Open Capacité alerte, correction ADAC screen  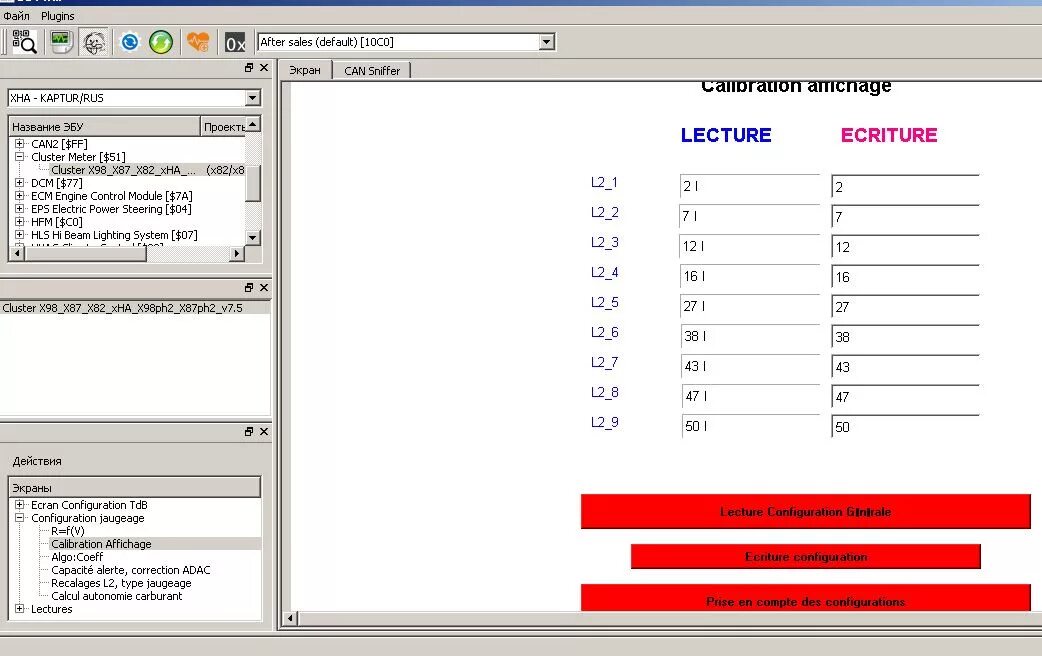[x=130, y=570]
